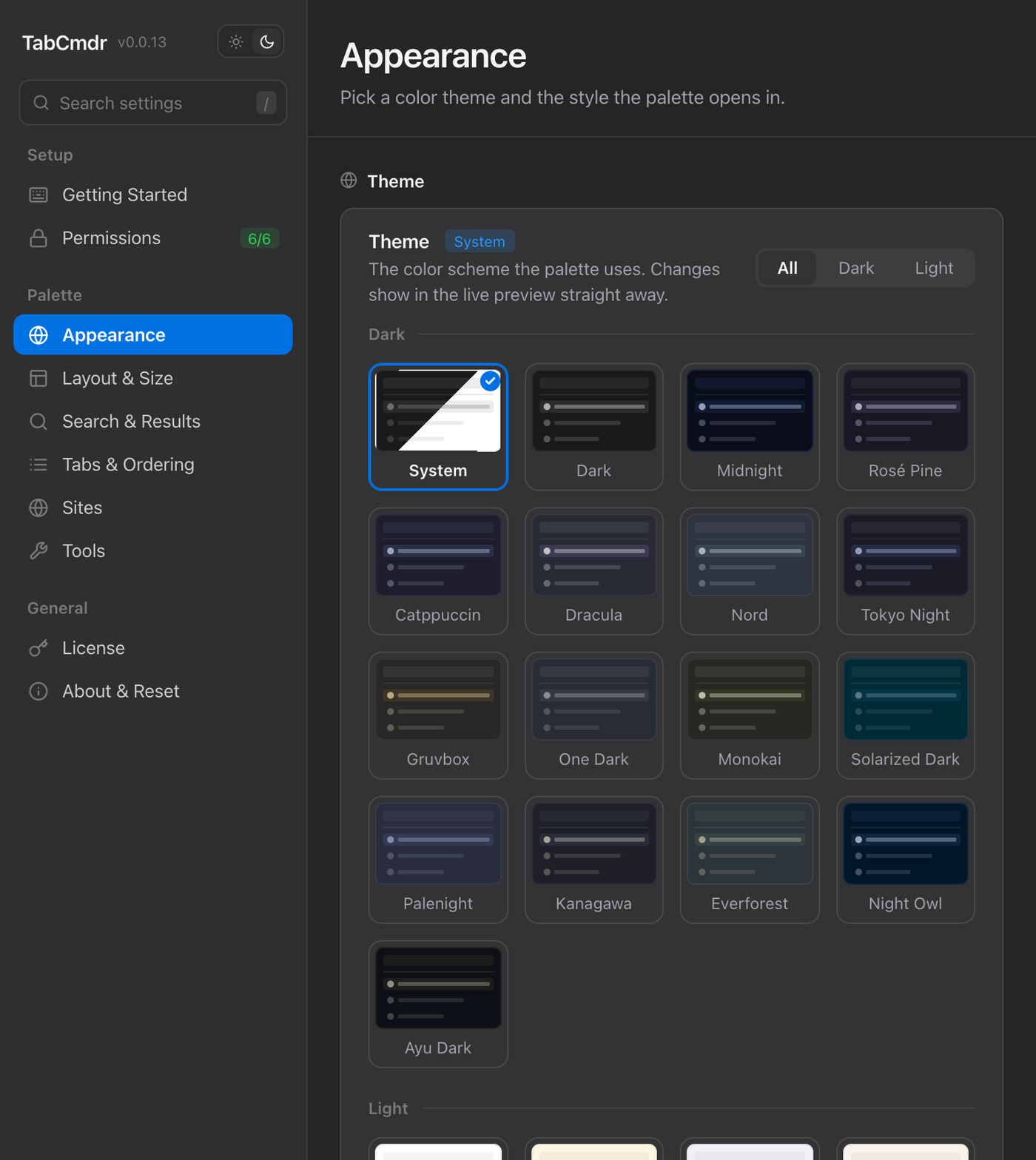Pick the Ayu Dark theme
1036x1160 pixels.
(438, 1004)
